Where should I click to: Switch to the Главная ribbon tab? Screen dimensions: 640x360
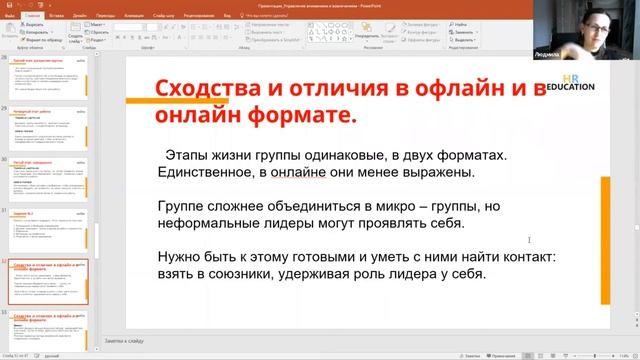click(32, 16)
